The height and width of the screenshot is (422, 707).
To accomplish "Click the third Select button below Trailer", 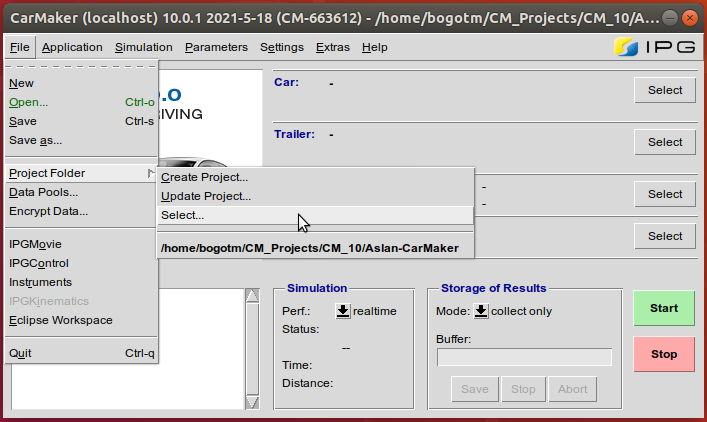I will click(665, 194).
